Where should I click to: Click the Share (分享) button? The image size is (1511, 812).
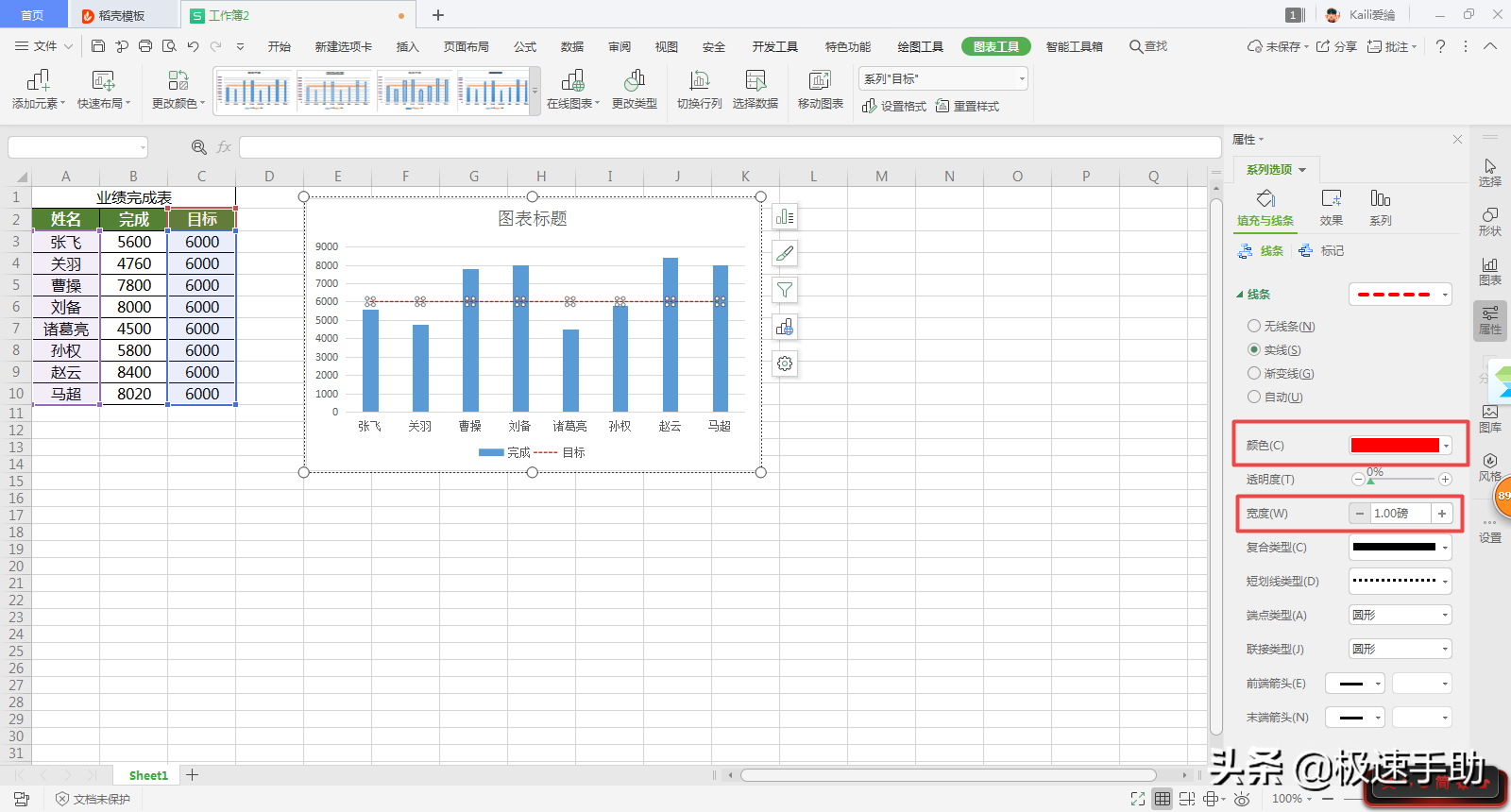coord(1337,46)
